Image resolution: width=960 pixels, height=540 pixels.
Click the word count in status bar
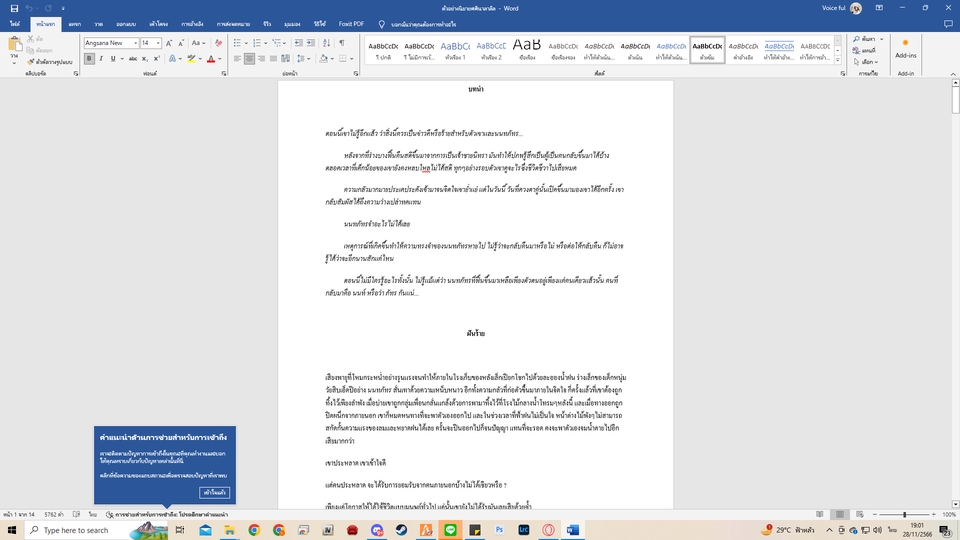pyautogui.click(x=54, y=514)
